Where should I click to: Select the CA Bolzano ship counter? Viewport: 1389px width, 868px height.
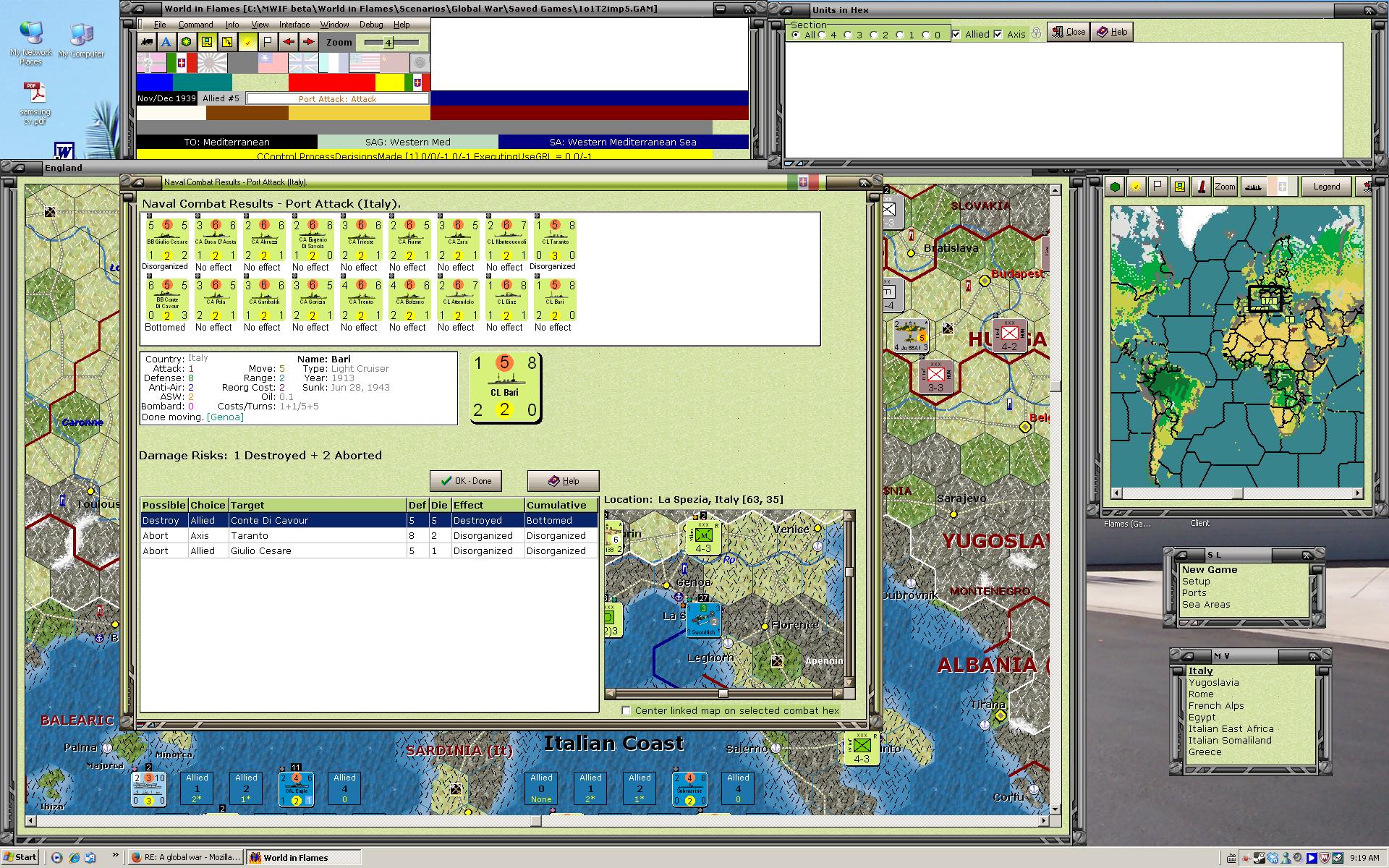pos(409,300)
